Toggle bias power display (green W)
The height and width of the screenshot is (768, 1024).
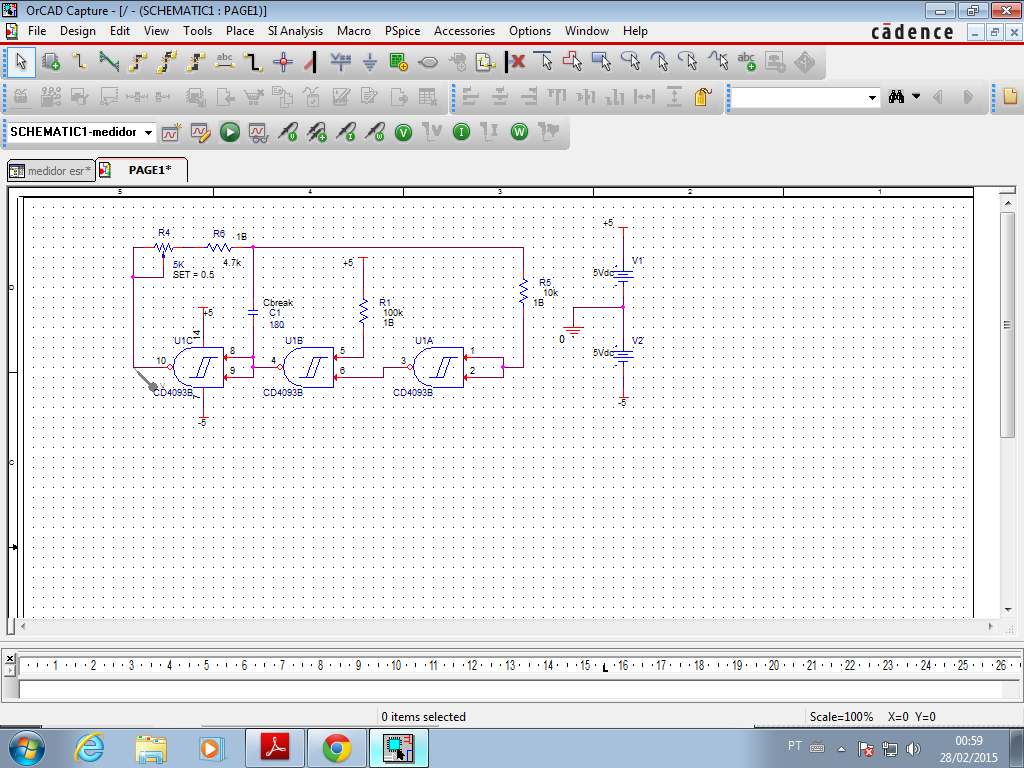point(519,132)
